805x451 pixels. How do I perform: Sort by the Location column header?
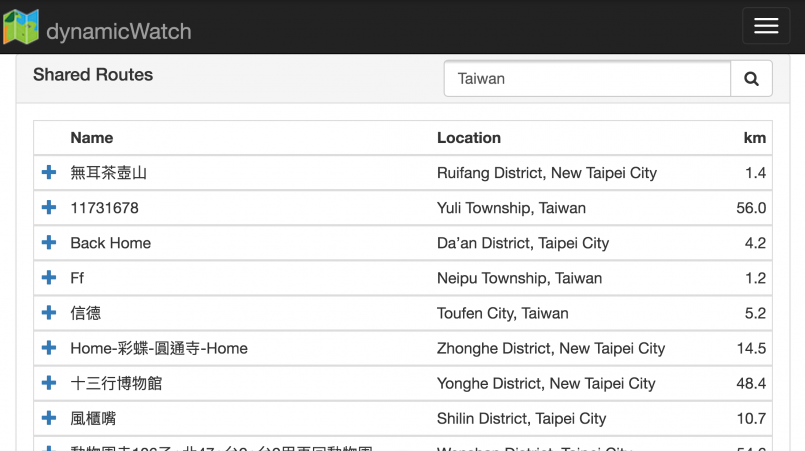(468, 138)
